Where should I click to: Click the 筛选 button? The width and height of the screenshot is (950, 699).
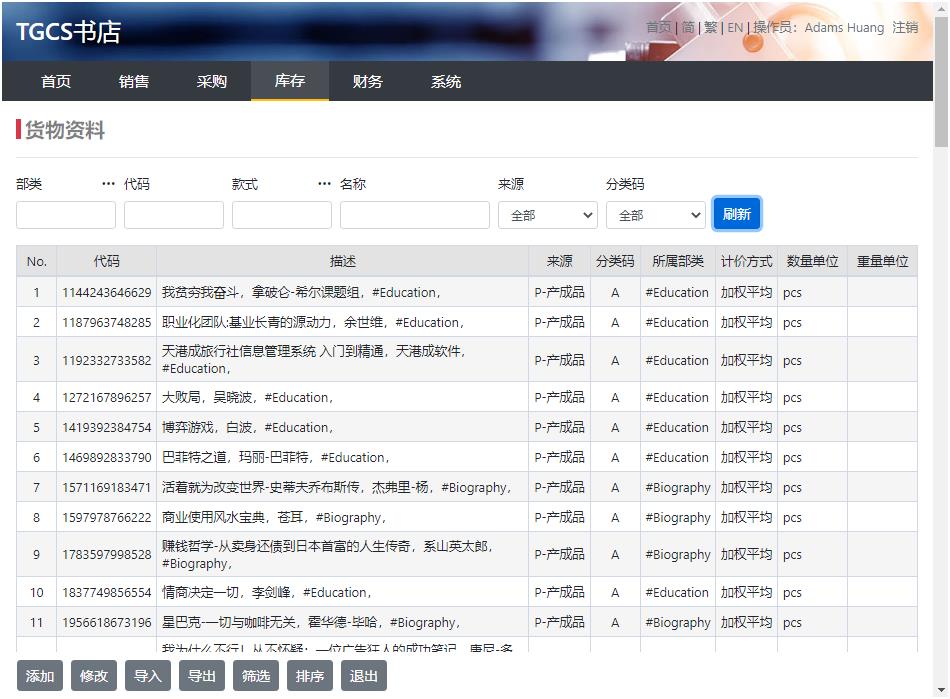click(x=256, y=675)
